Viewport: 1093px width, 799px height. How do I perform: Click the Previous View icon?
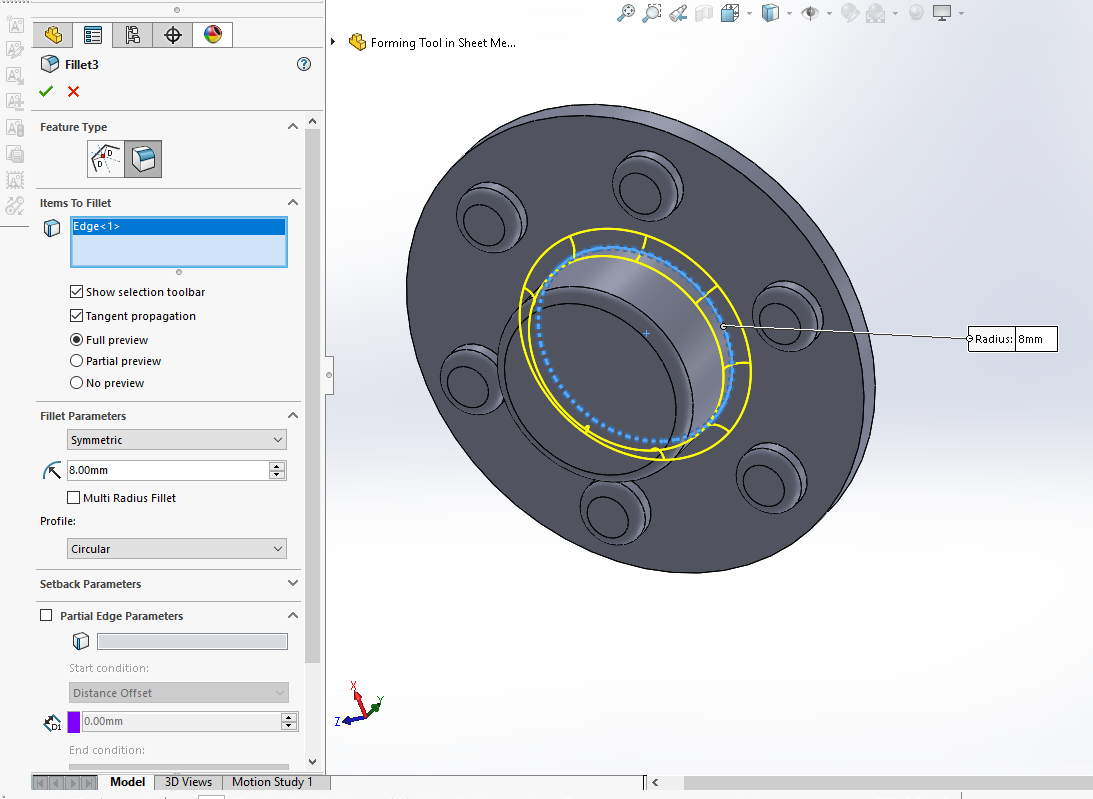tap(678, 13)
